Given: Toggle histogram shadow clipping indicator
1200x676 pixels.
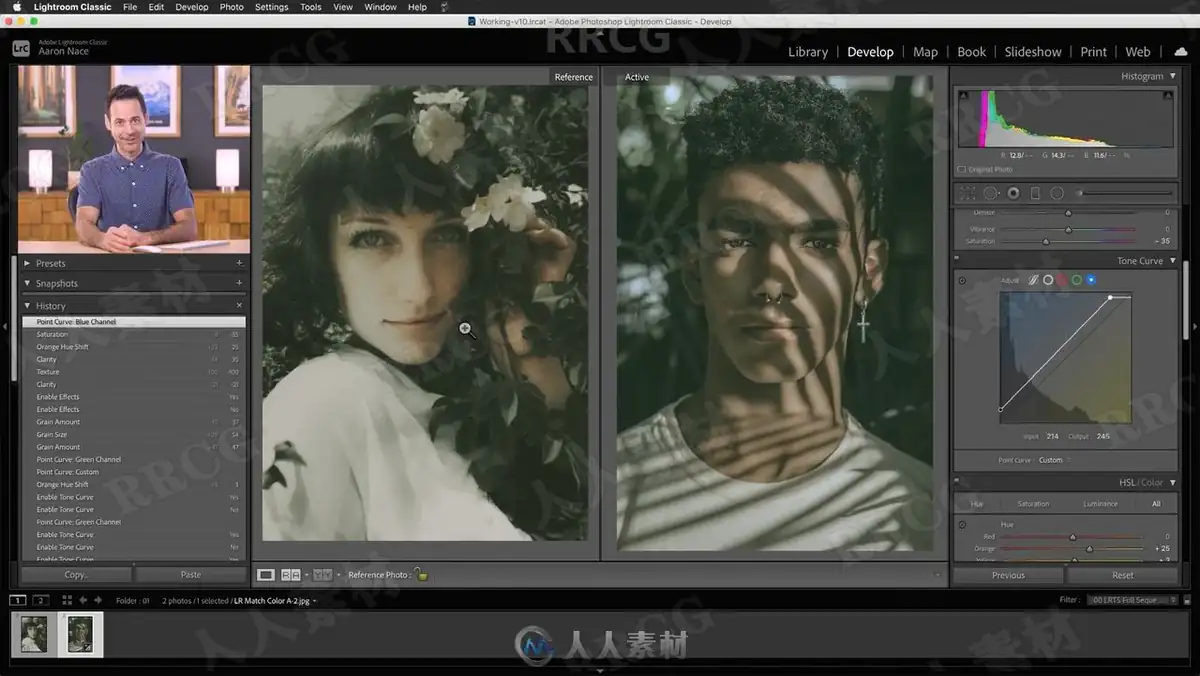Looking at the screenshot, I should pyautogui.click(x=963, y=95).
